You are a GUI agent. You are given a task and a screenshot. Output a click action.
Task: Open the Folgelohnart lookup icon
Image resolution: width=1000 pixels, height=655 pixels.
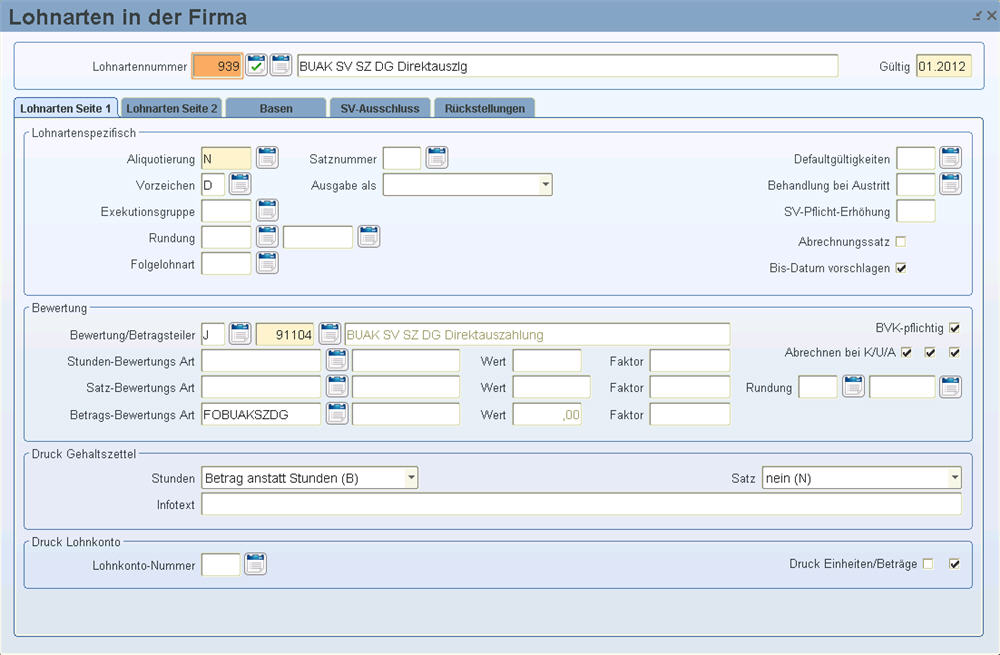point(267,263)
